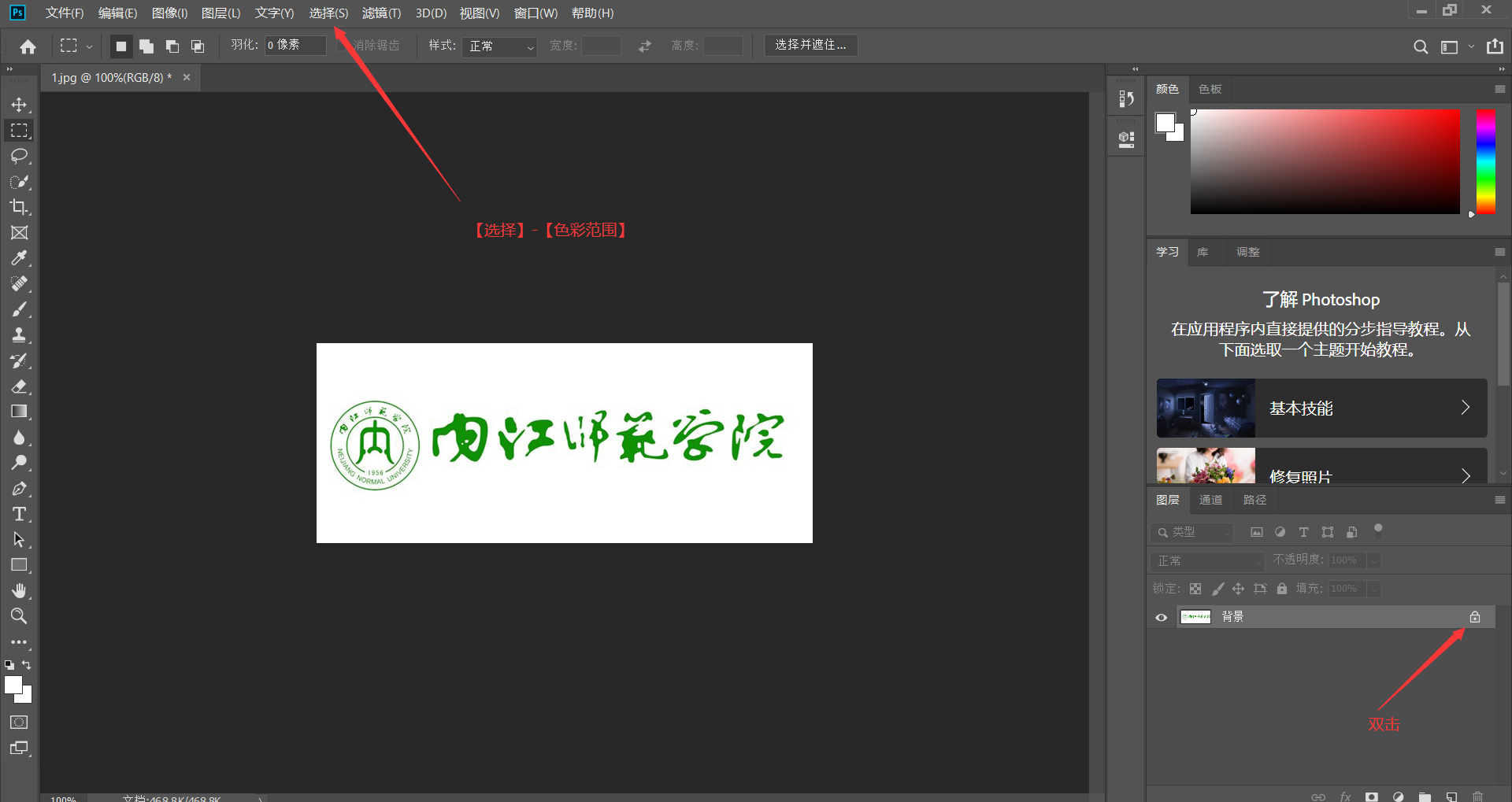Screen dimensions: 1512x802
Task: Open the 修复照片 tutorial card
Action: [1321, 466]
